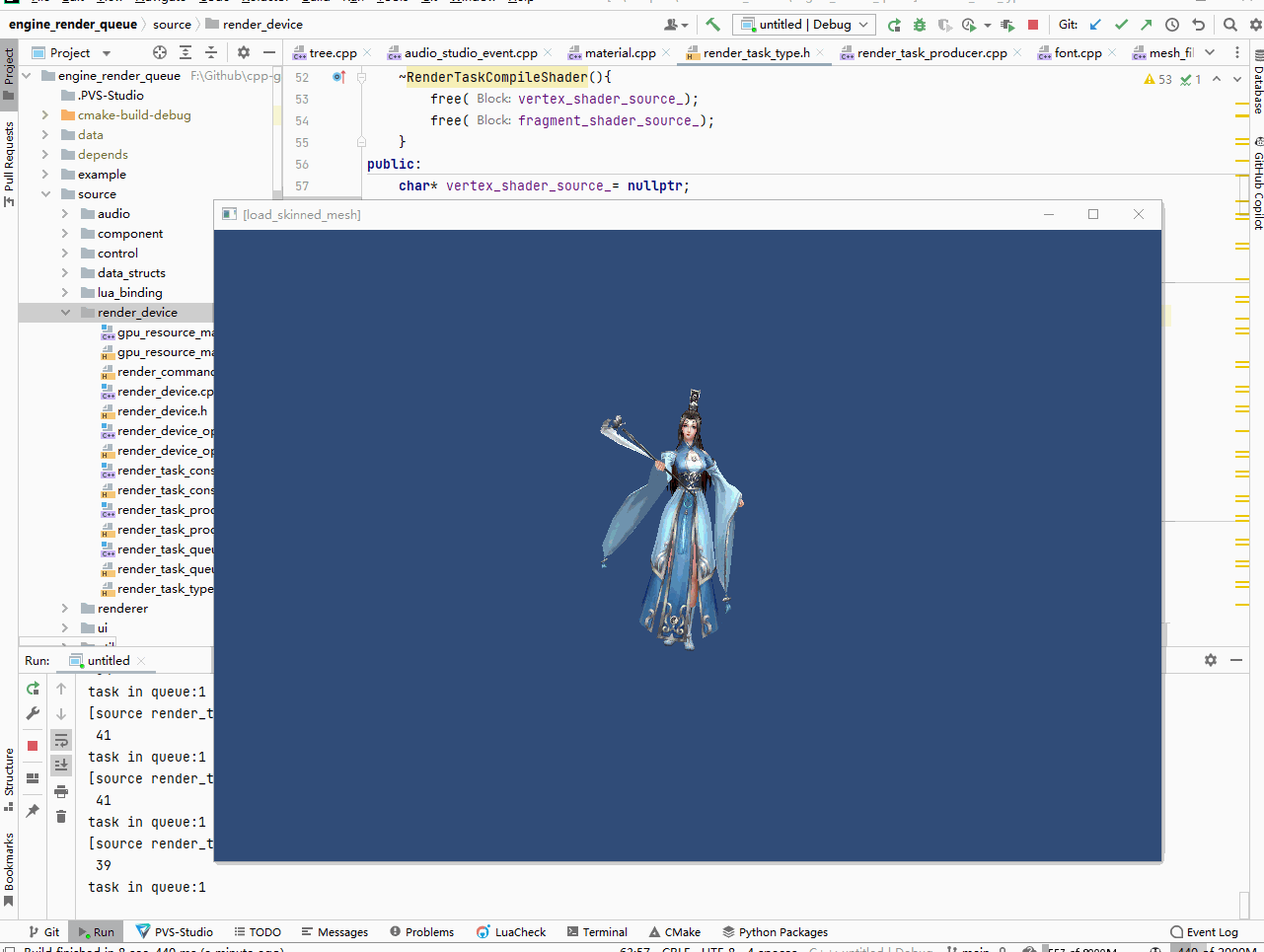Open untitled | Debug configuration dropdown
Viewport: 1264px width, 952px height.
coord(803,25)
